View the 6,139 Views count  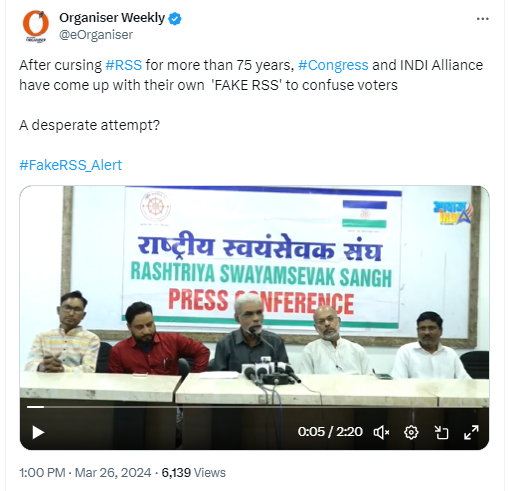(x=193, y=473)
